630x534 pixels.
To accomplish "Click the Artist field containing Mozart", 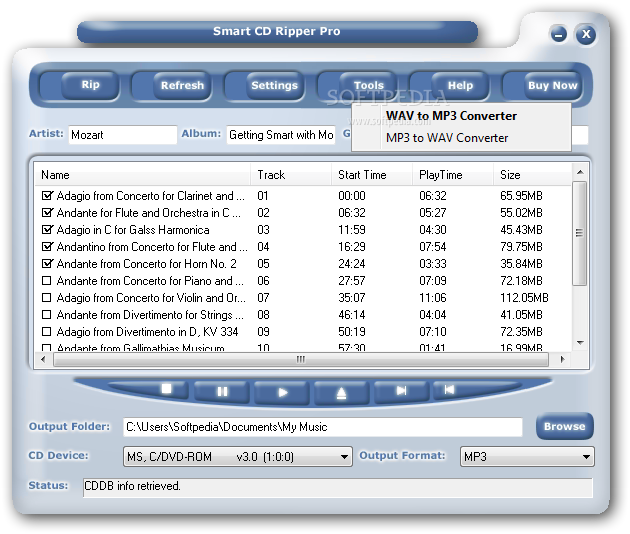I will pos(123,135).
